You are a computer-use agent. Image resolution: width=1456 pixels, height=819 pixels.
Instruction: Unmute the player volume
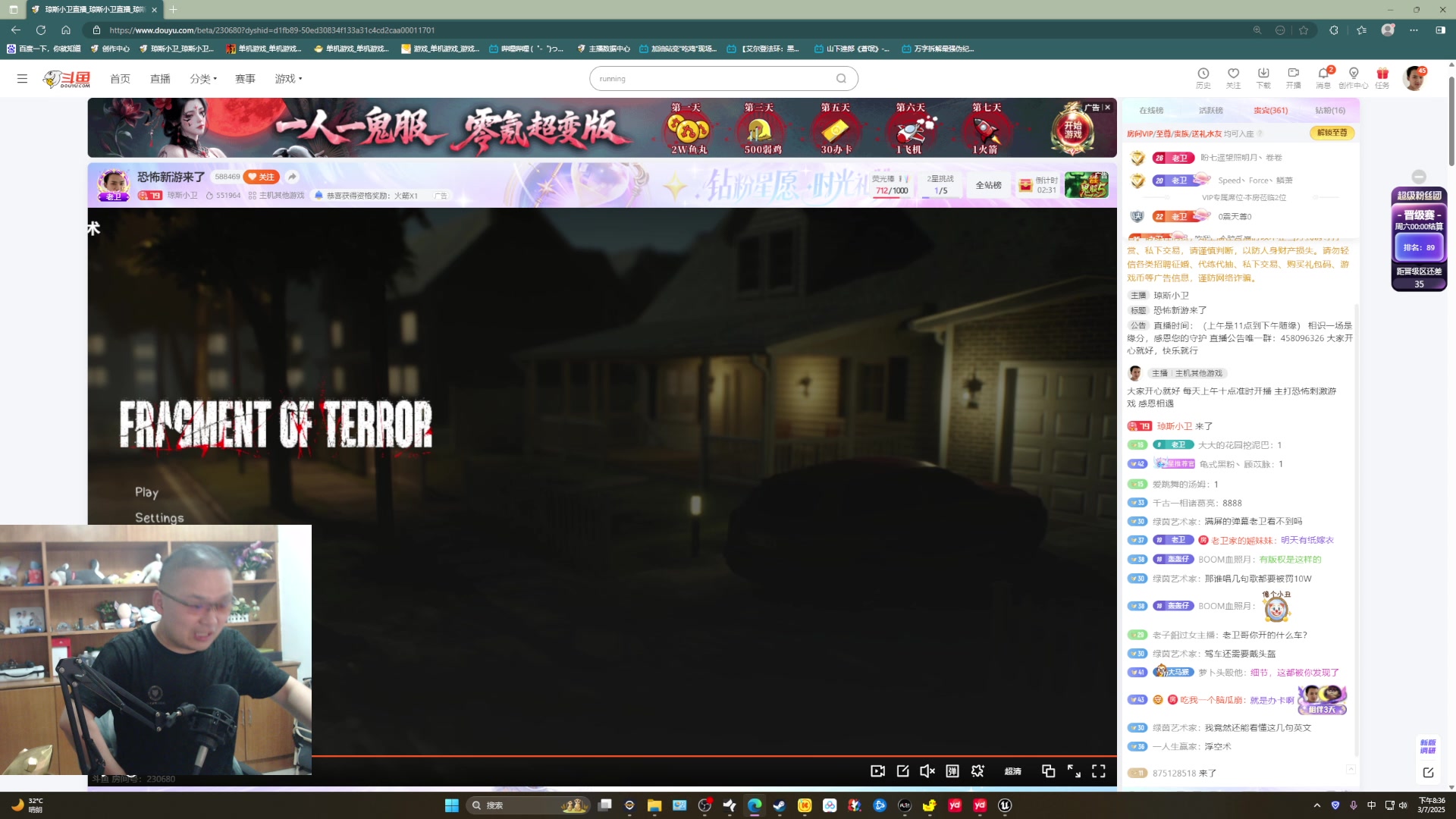point(927,771)
